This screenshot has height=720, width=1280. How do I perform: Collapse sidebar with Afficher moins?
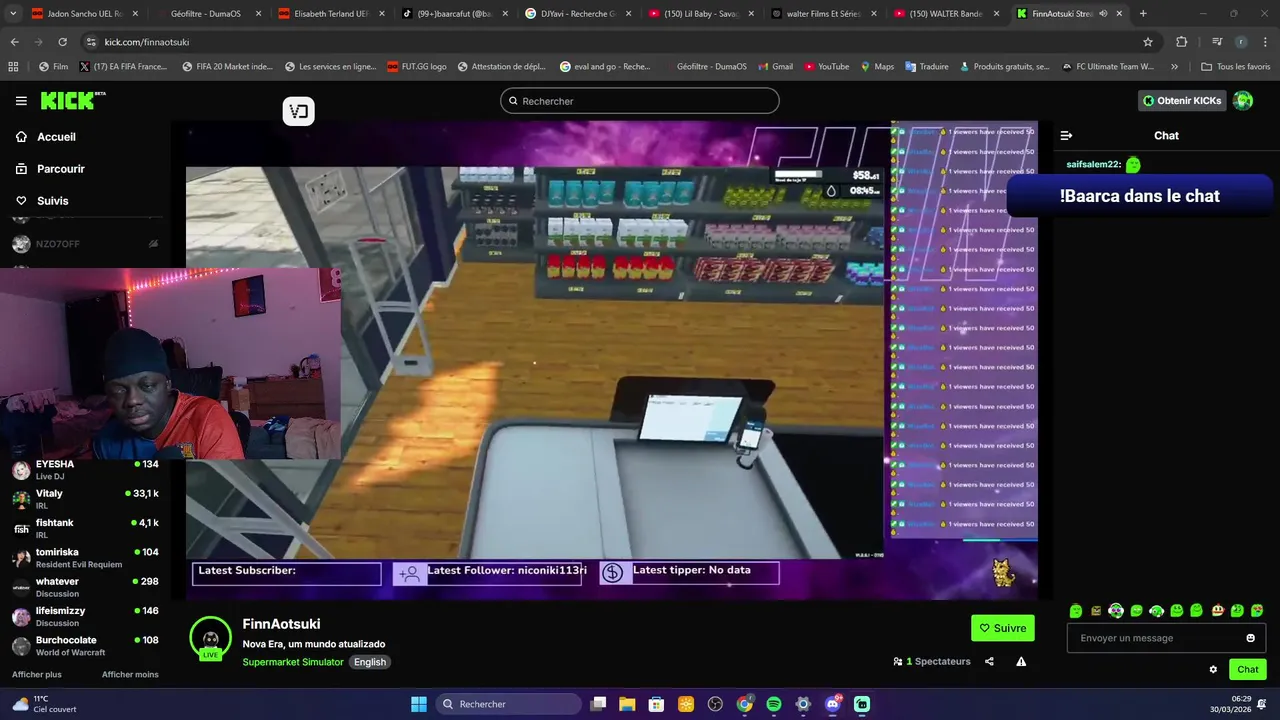point(130,674)
